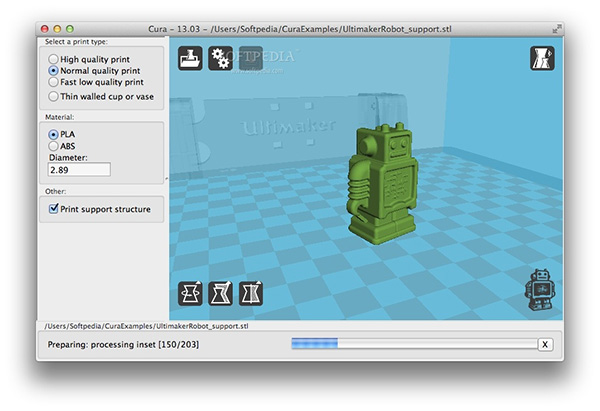The image size is (600, 411).
Task: Click the disabled Print button icon
Action: (251, 59)
